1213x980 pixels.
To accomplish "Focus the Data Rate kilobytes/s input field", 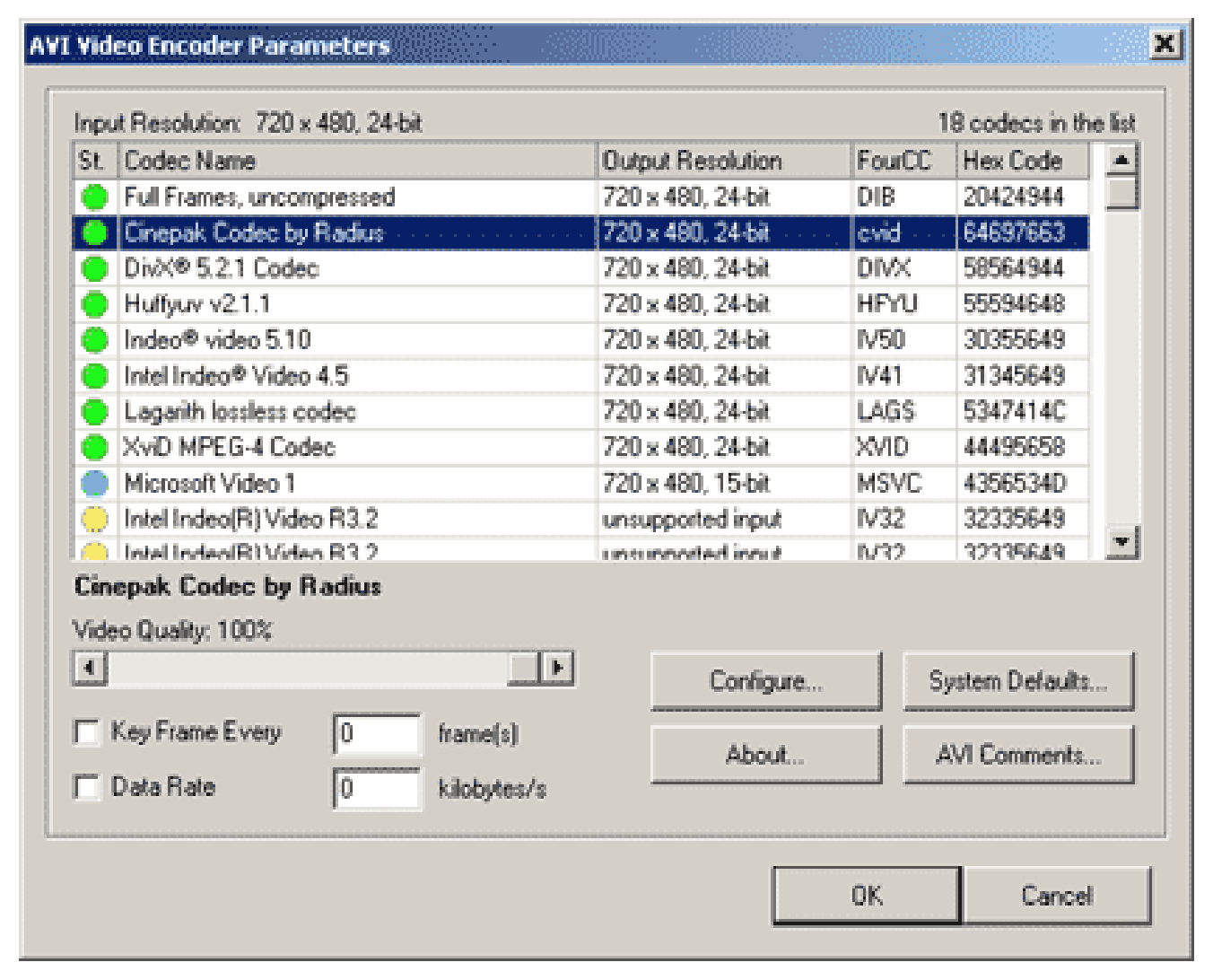I will pos(377,788).
